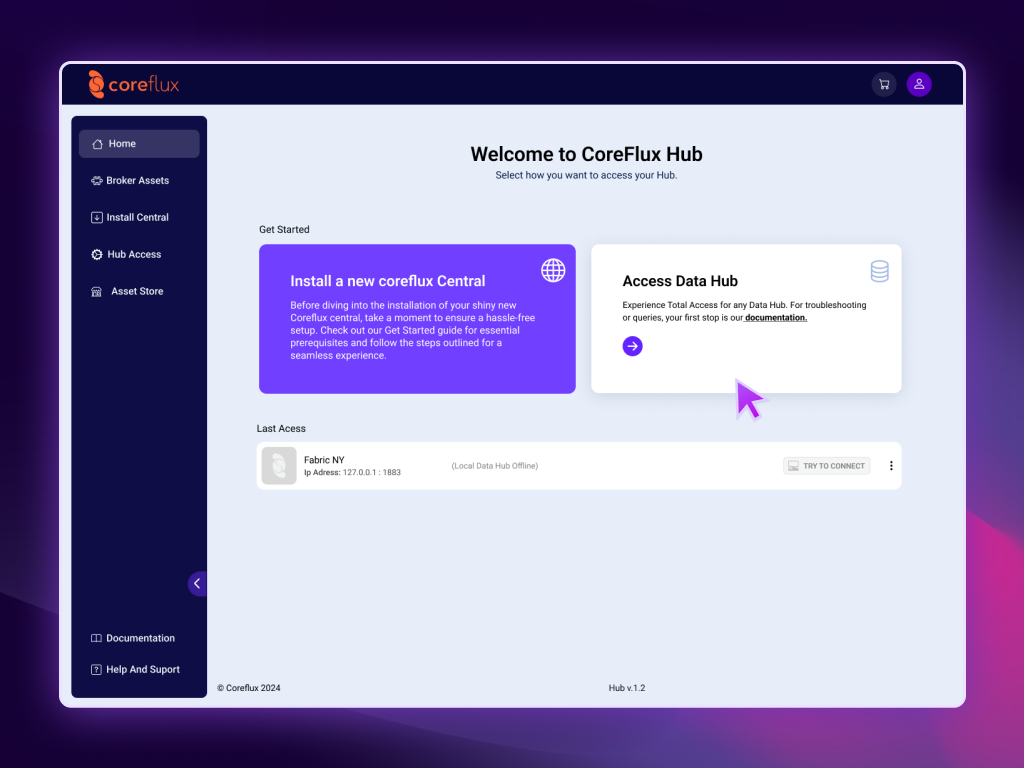Open the shopping cart icon
This screenshot has height=768, width=1024.
(x=884, y=84)
